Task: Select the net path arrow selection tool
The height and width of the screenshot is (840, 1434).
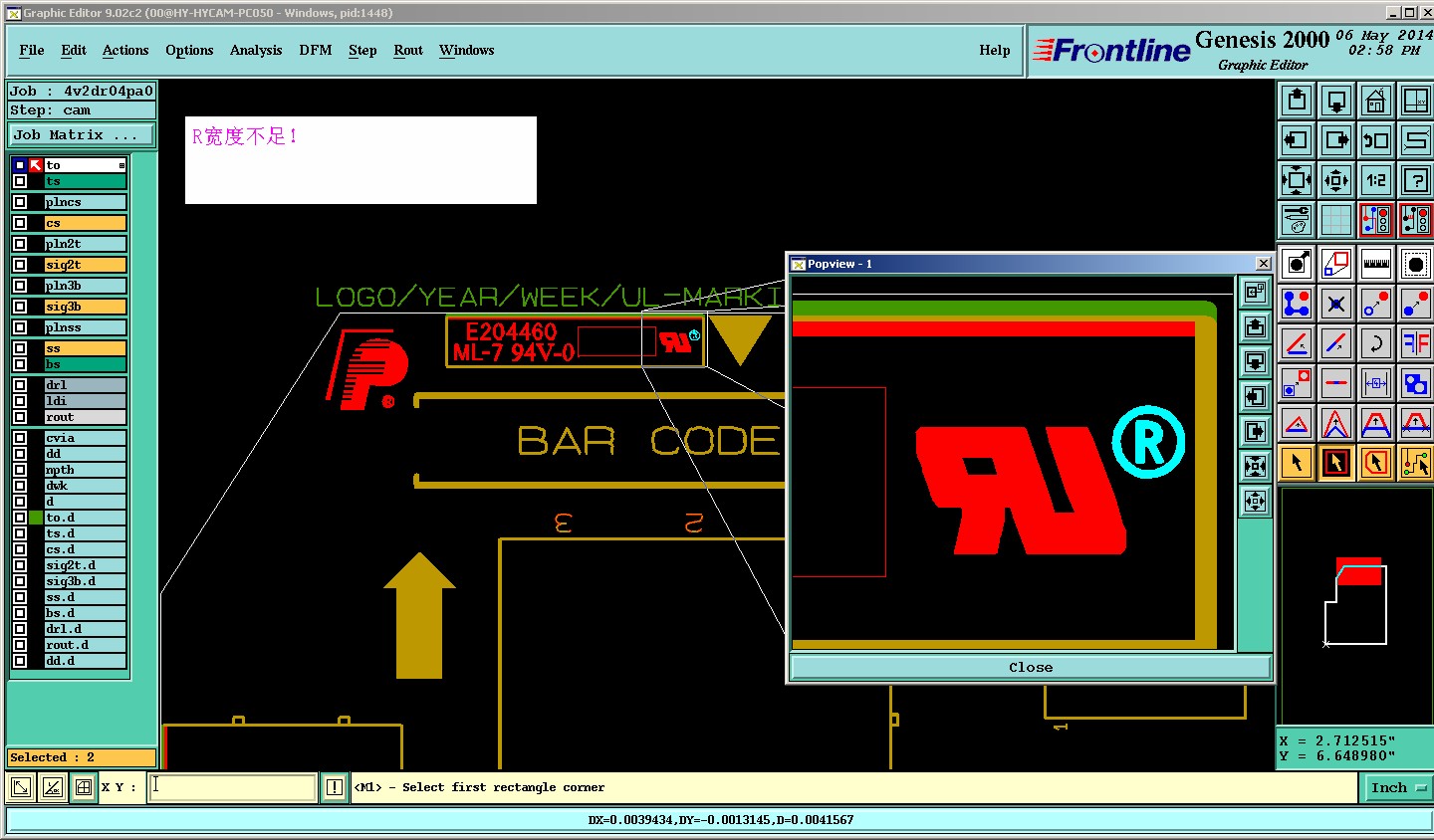Action: coord(1415,463)
